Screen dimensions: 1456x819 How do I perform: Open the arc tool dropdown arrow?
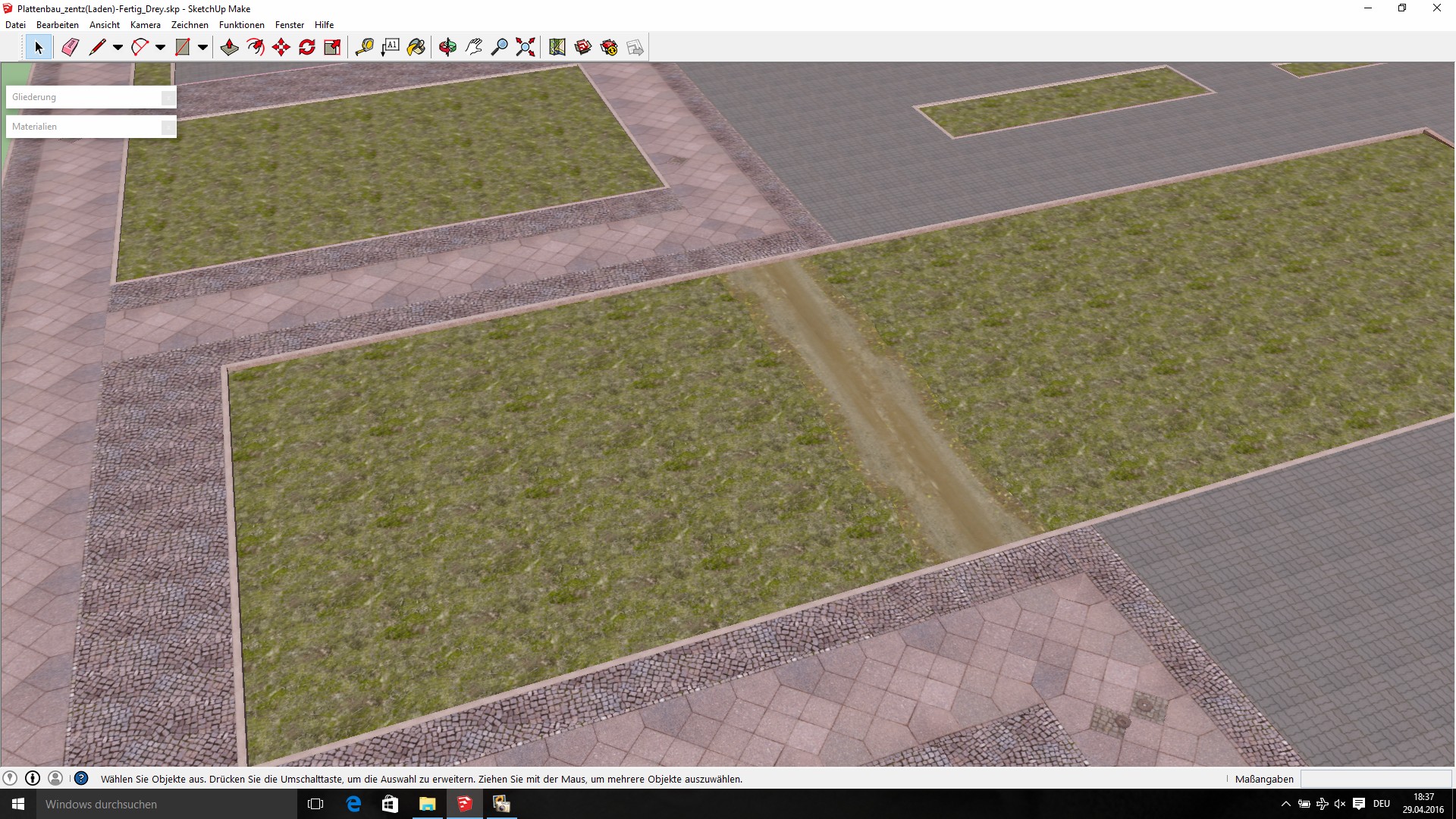160,48
